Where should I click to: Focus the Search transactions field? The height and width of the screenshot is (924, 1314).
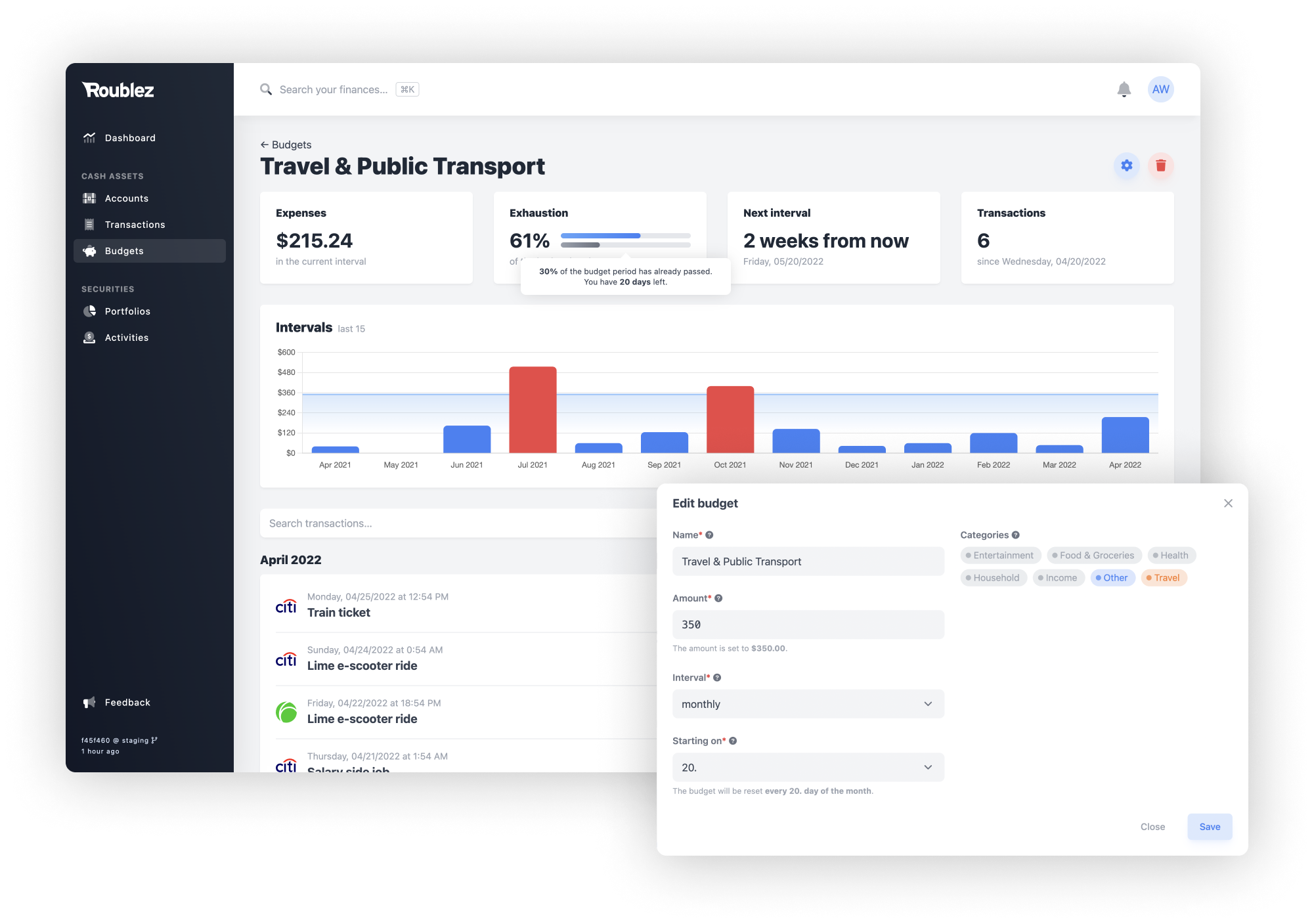[x=460, y=523]
